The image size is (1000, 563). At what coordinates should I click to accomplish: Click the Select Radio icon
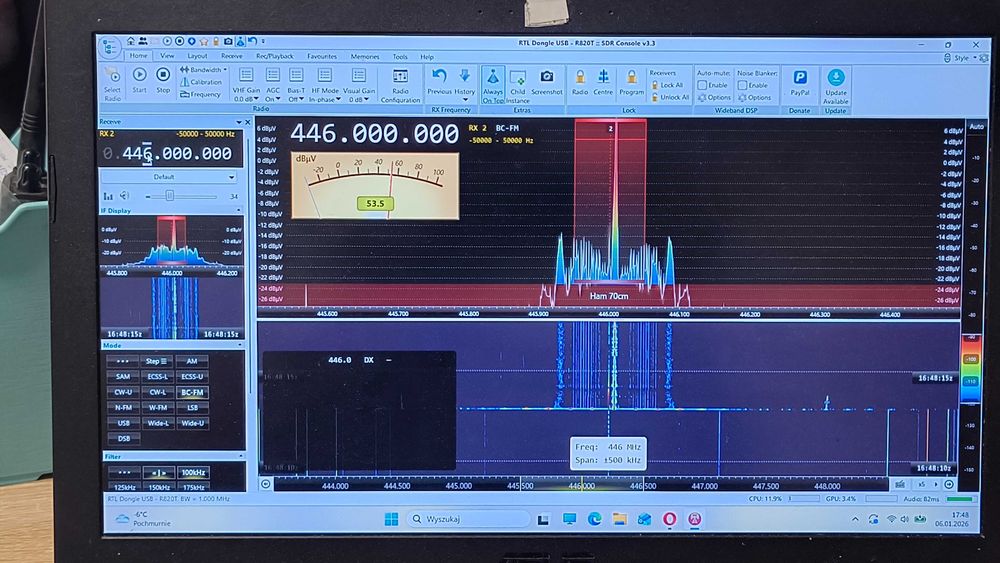click(112, 83)
